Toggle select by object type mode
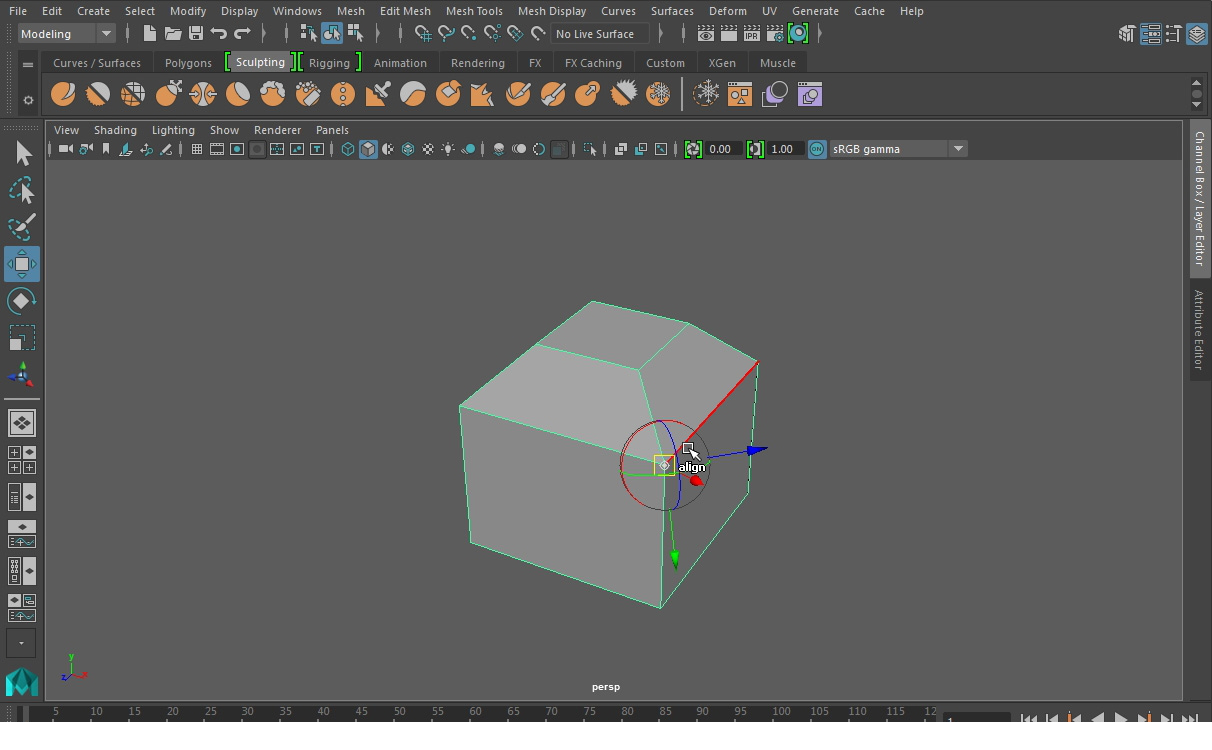Screen dimensions: 1212x750 point(331,33)
